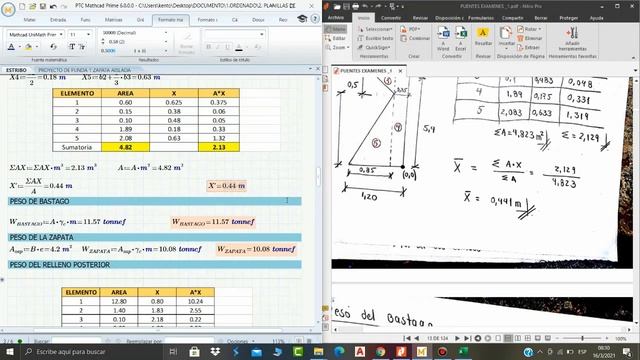Switch to the Entrada ribbon tab
Image resolution: width=640 pixels, height=360 pixels.
point(58,20)
